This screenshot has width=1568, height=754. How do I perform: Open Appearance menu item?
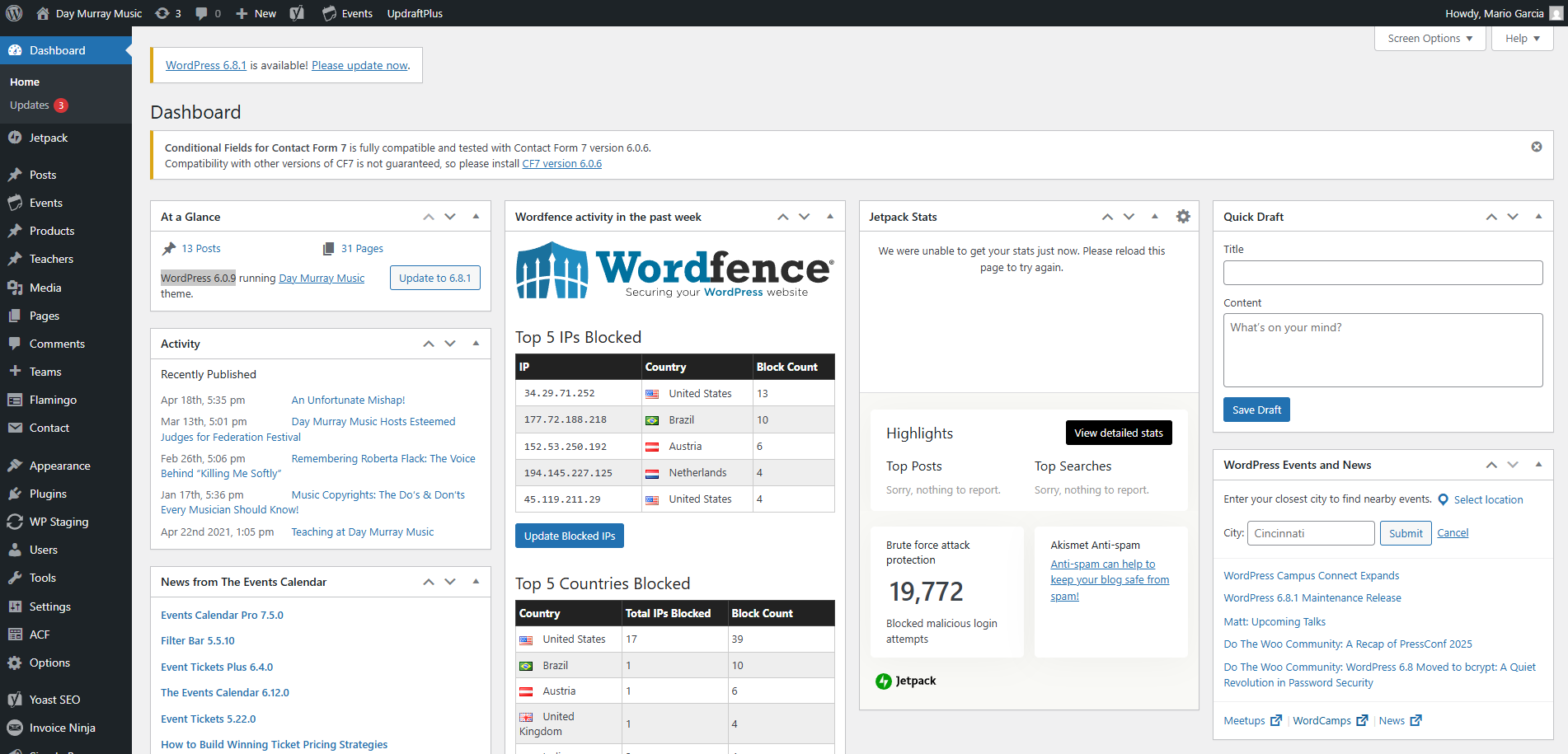tap(66, 466)
